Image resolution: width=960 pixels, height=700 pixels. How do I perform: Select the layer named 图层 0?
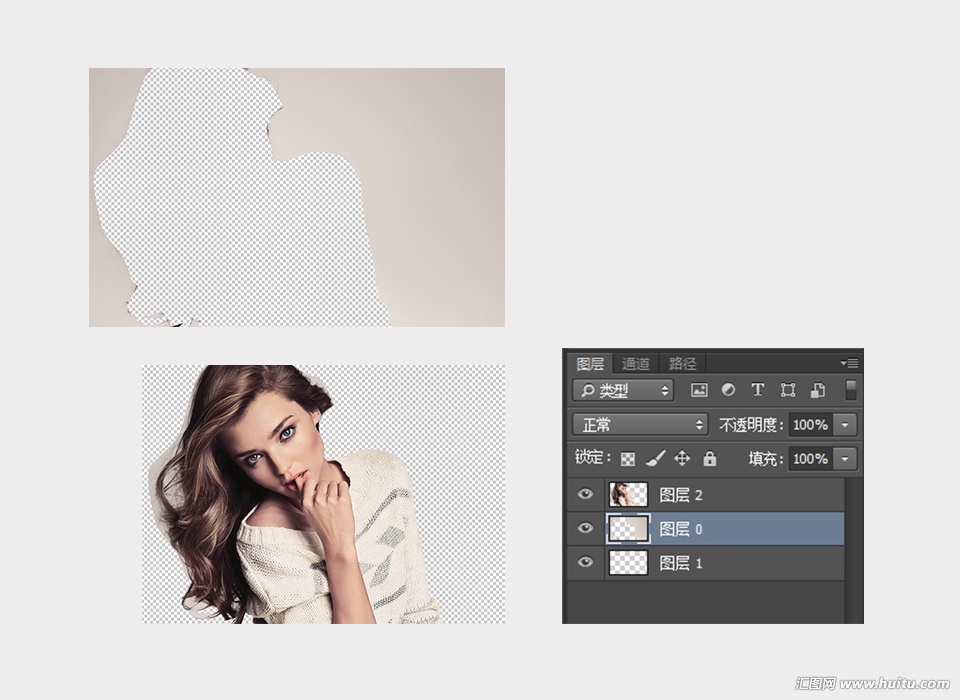click(x=707, y=529)
